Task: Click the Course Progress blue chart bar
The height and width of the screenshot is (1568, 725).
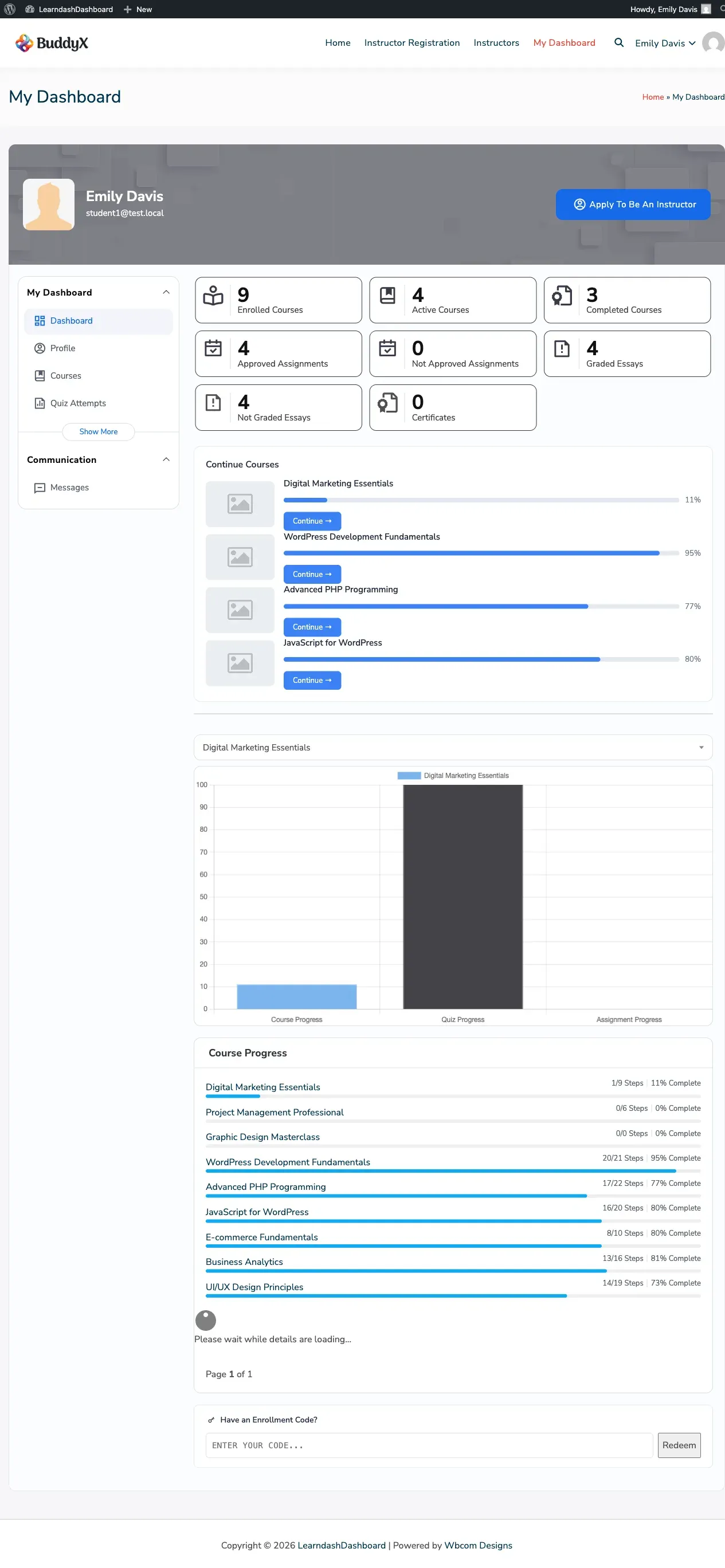Action: (296, 997)
